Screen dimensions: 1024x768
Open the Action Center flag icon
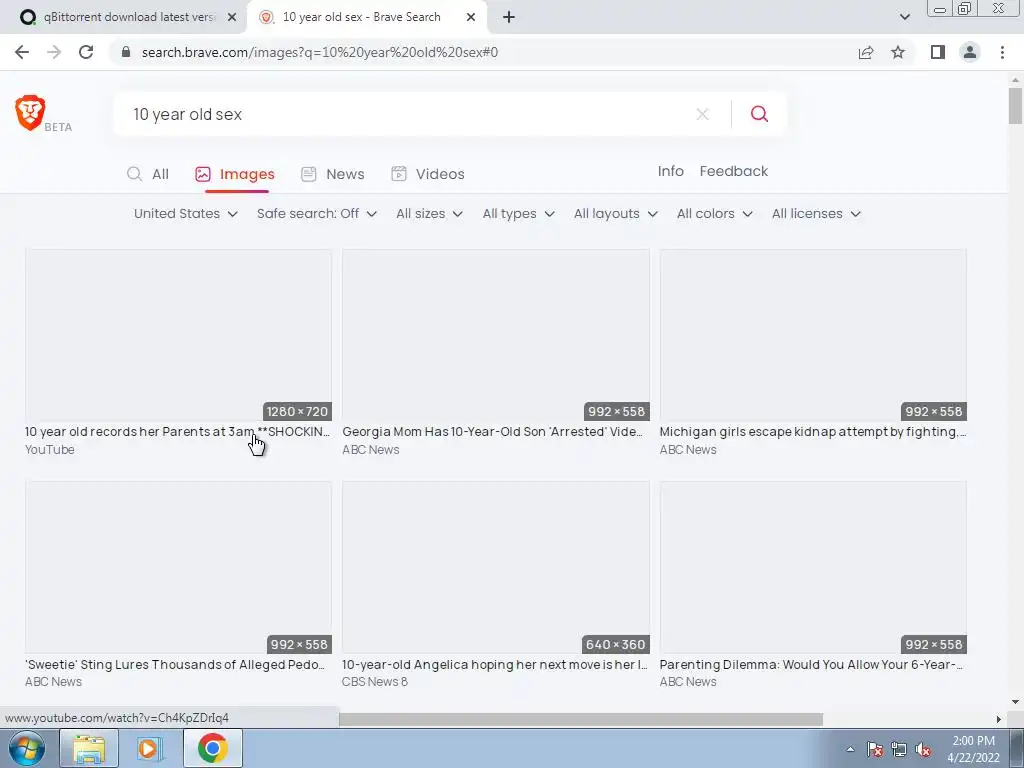pyautogui.click(x=875, y=750)
